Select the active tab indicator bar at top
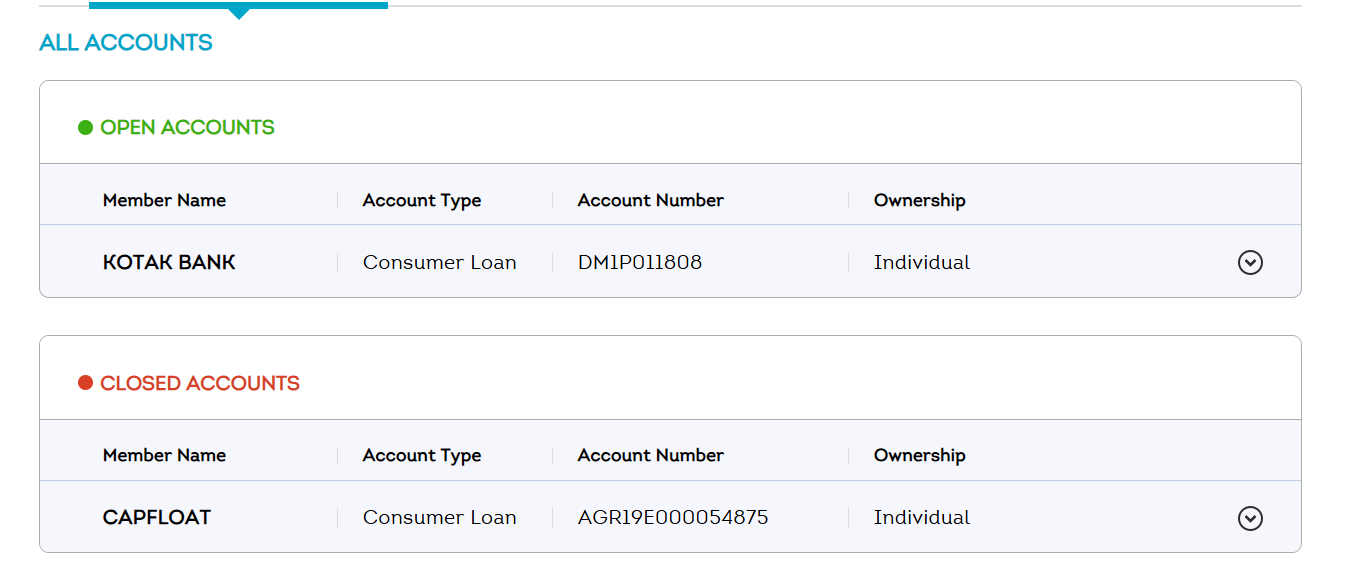1346x575 pixels. 238,6
